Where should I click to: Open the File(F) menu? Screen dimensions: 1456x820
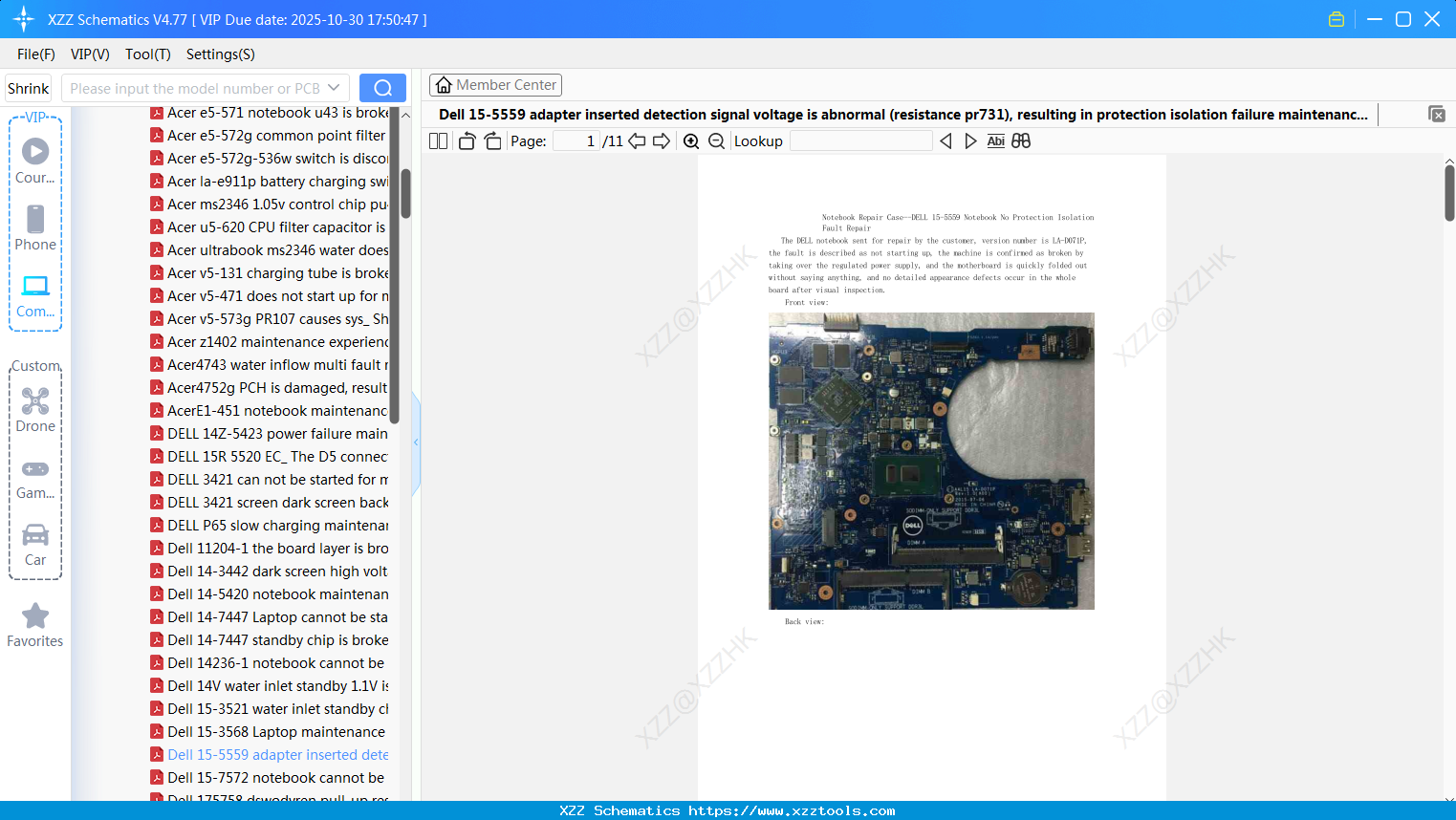(x=36, y=54)
